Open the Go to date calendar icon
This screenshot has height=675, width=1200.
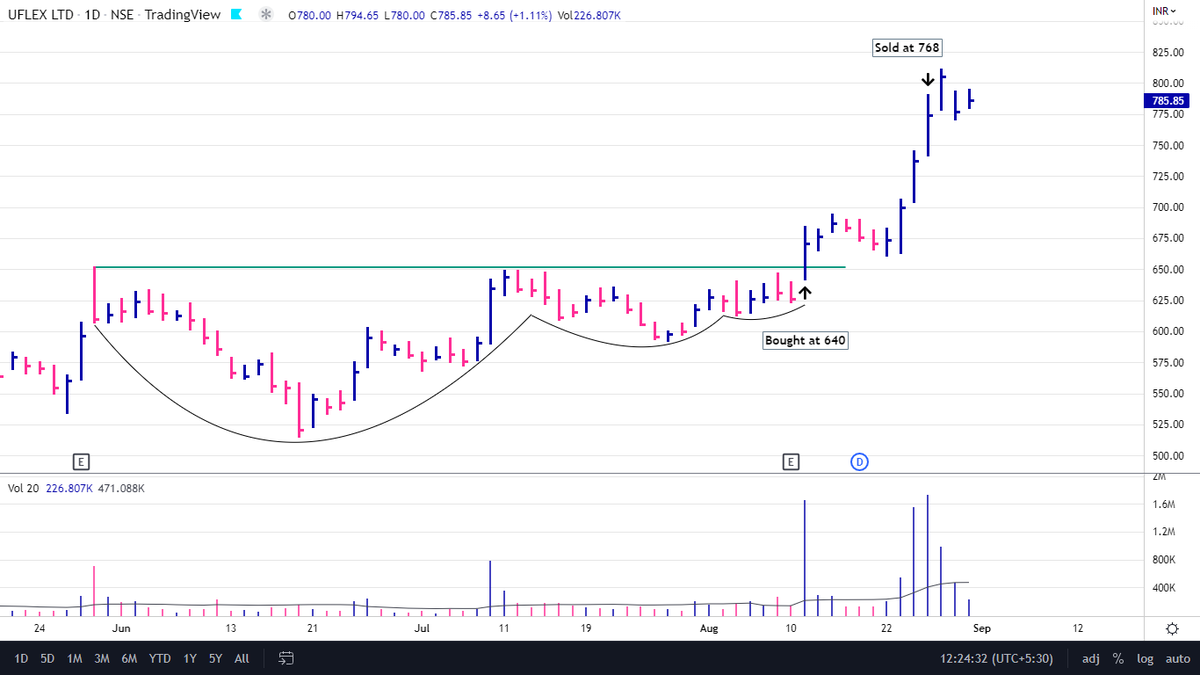[x=286, y=658]
